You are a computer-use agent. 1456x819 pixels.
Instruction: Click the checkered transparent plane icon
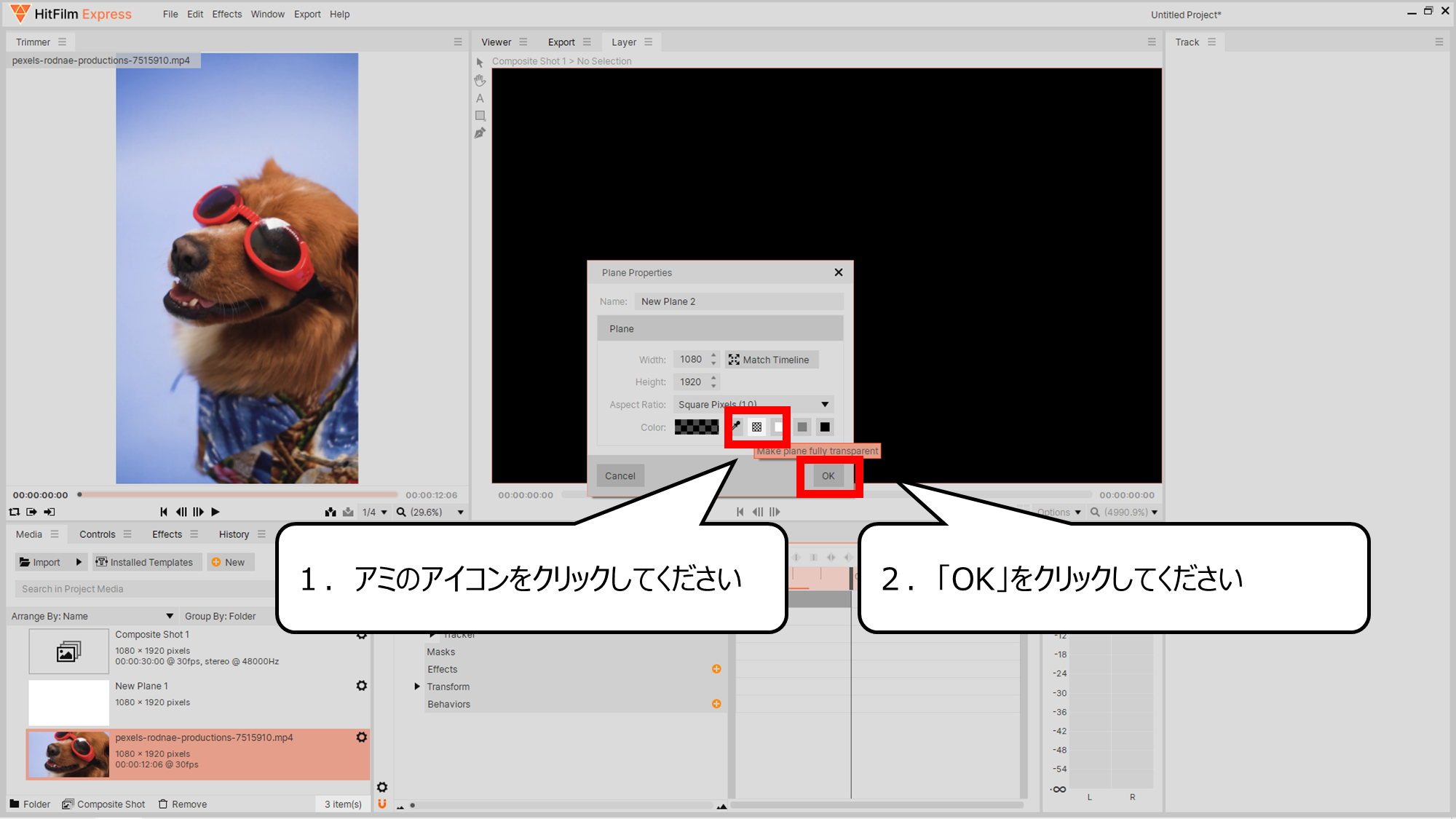coord(757,427)
